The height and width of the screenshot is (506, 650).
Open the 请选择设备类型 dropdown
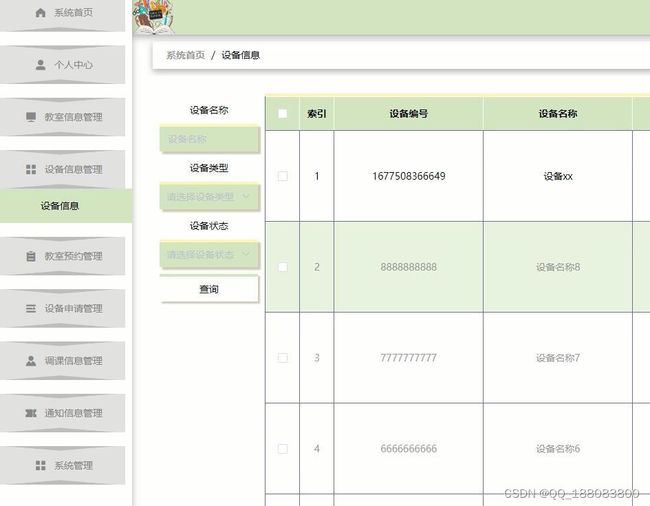tap(209, 197)
